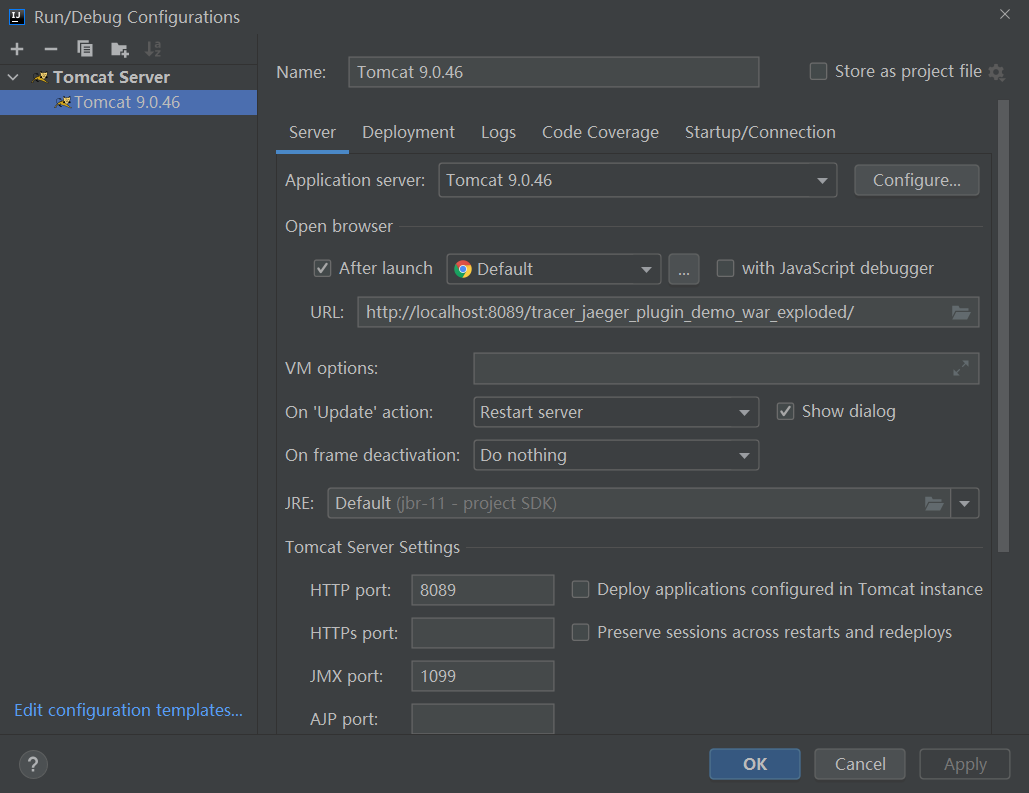The image size is (1029, 793).
Task: Open the Application server dropdown
Action: (637, 181)
